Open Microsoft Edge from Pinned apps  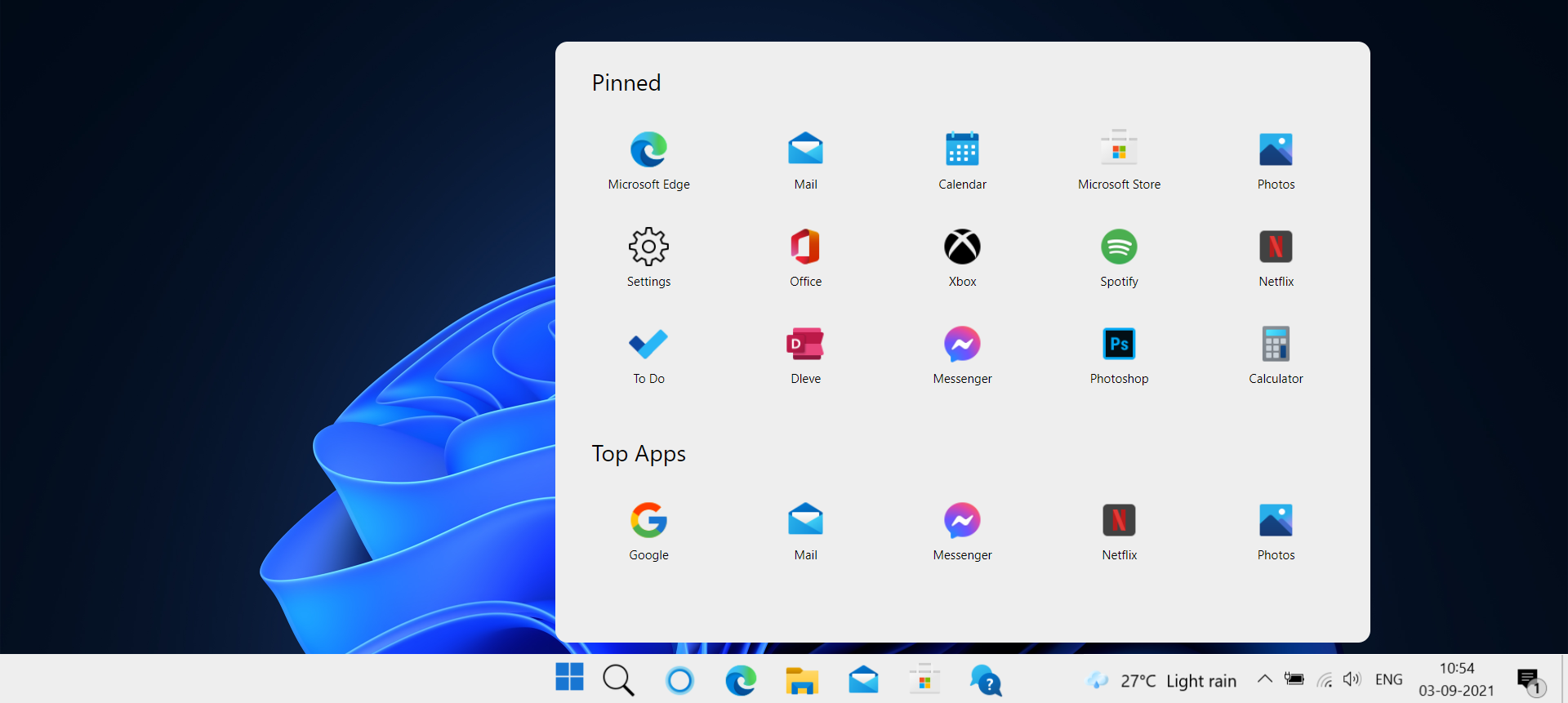(648, 161)
